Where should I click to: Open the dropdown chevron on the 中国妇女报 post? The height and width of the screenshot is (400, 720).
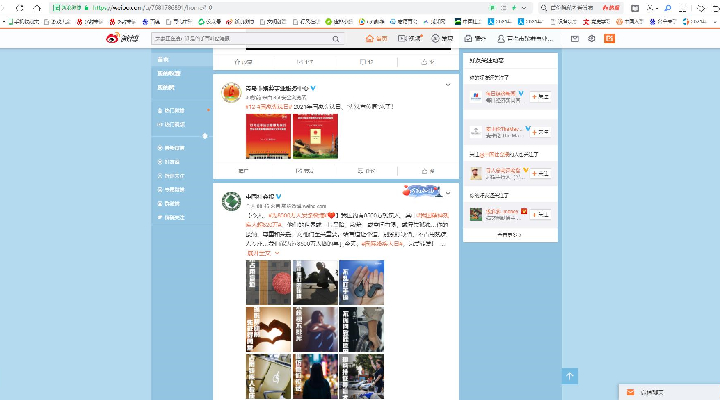pyautogui.click(x=448, y=193)
